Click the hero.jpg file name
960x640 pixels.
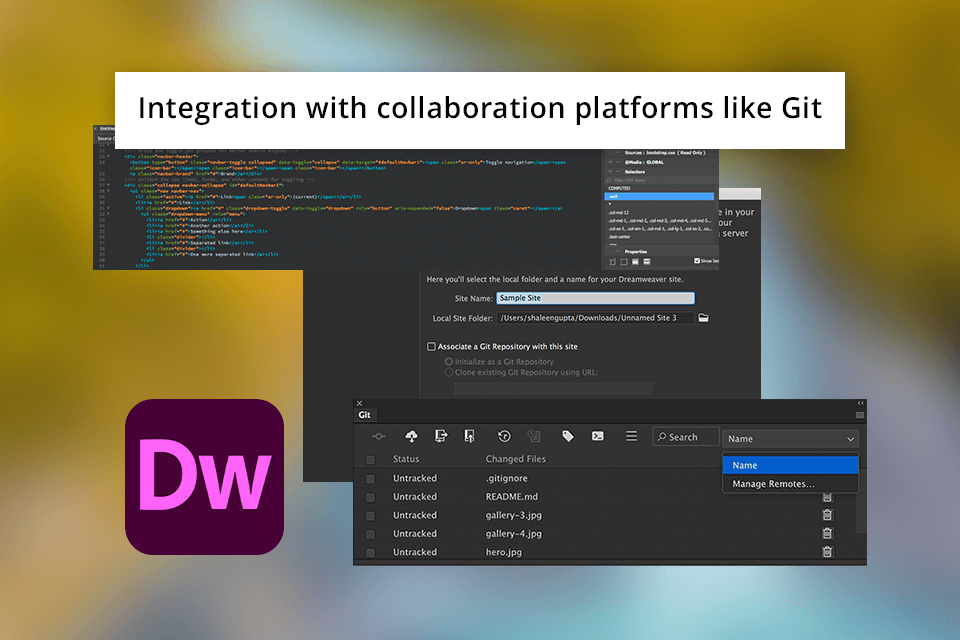504,552
